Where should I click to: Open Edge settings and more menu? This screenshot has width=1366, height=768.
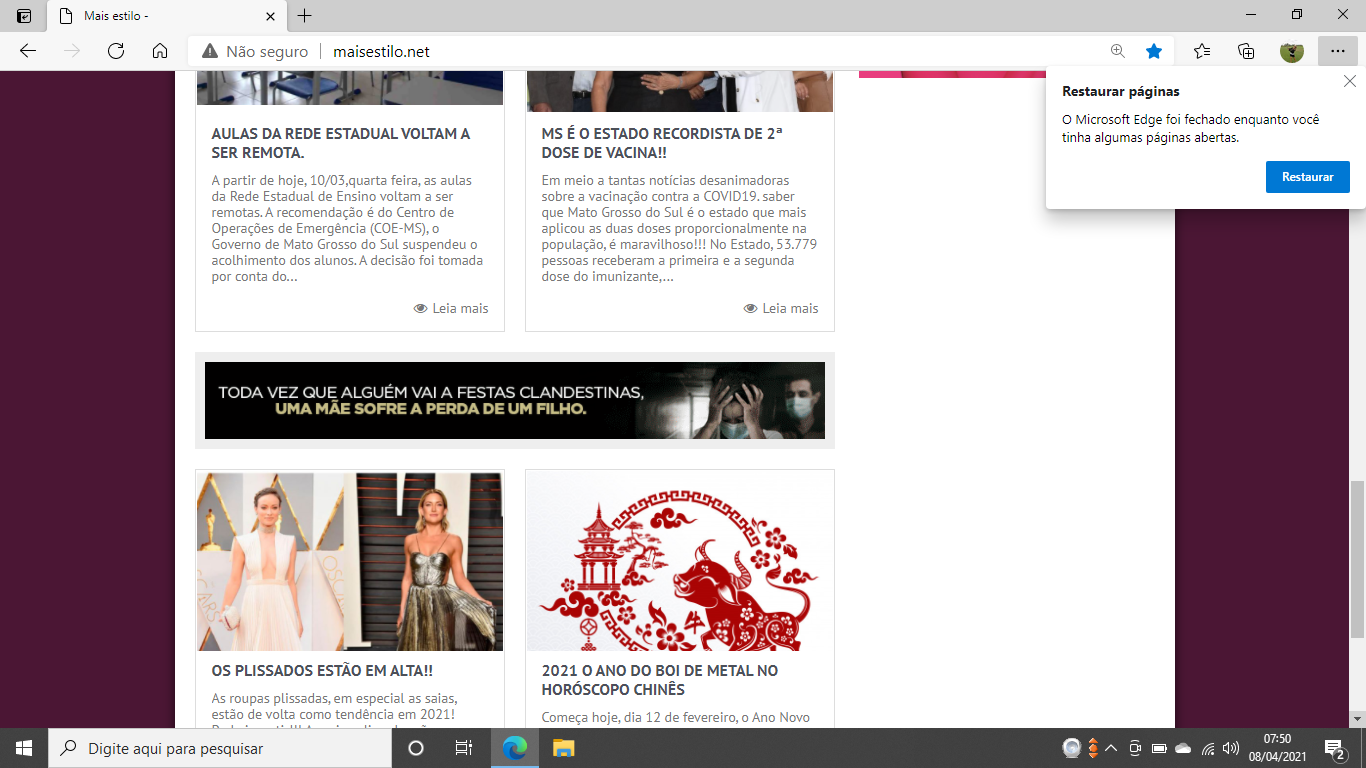1338,51
